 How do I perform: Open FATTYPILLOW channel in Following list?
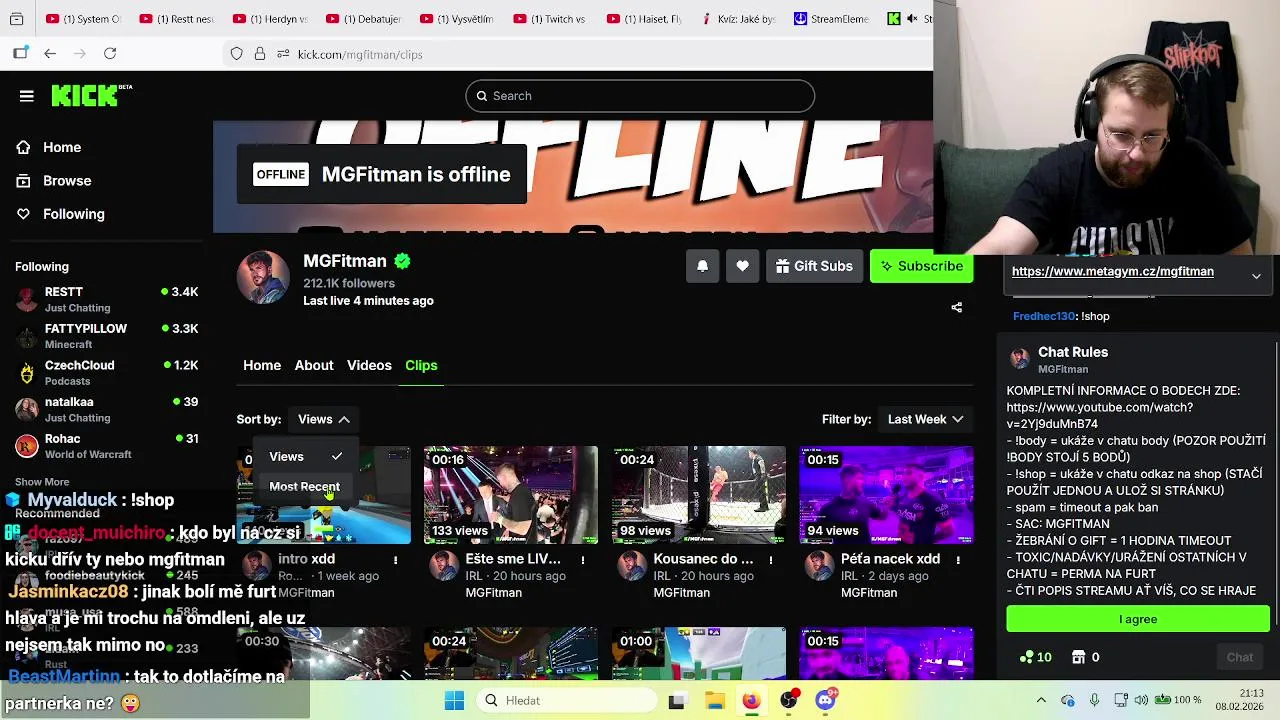(x=107, y=336)
